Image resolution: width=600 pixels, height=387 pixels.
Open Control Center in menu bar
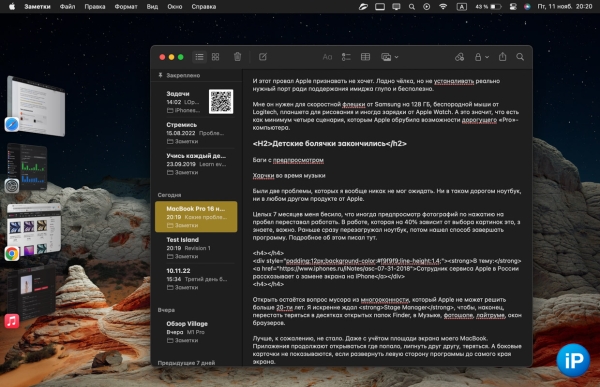(x=513, y=7)
